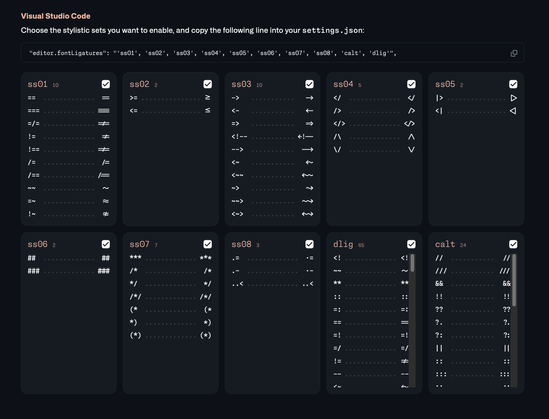
Task: Click the '(*)' row in ss07
Action: pyautogui.click(x=171, y=335)
